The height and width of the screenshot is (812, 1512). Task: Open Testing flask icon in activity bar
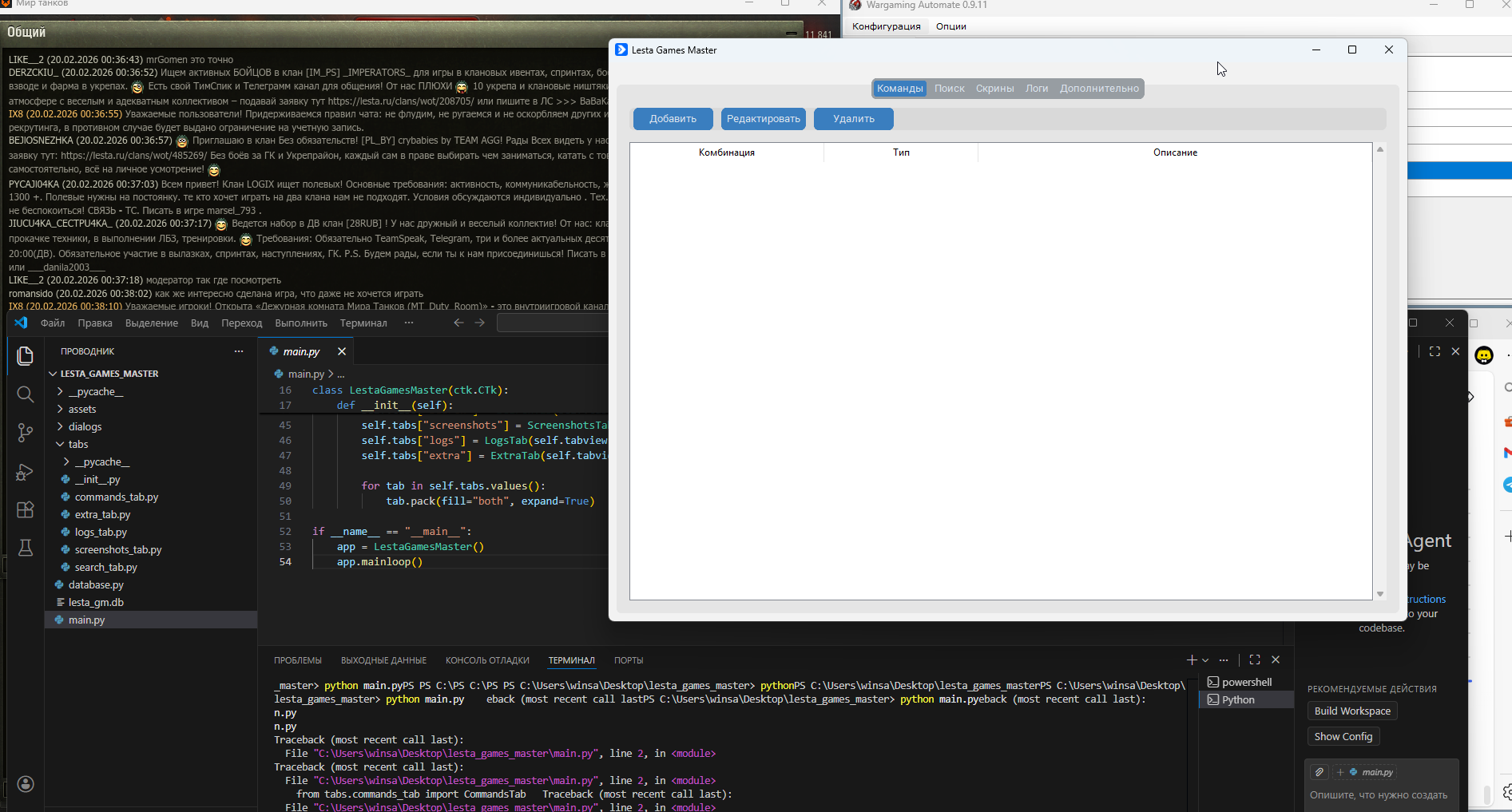[25, 548]
